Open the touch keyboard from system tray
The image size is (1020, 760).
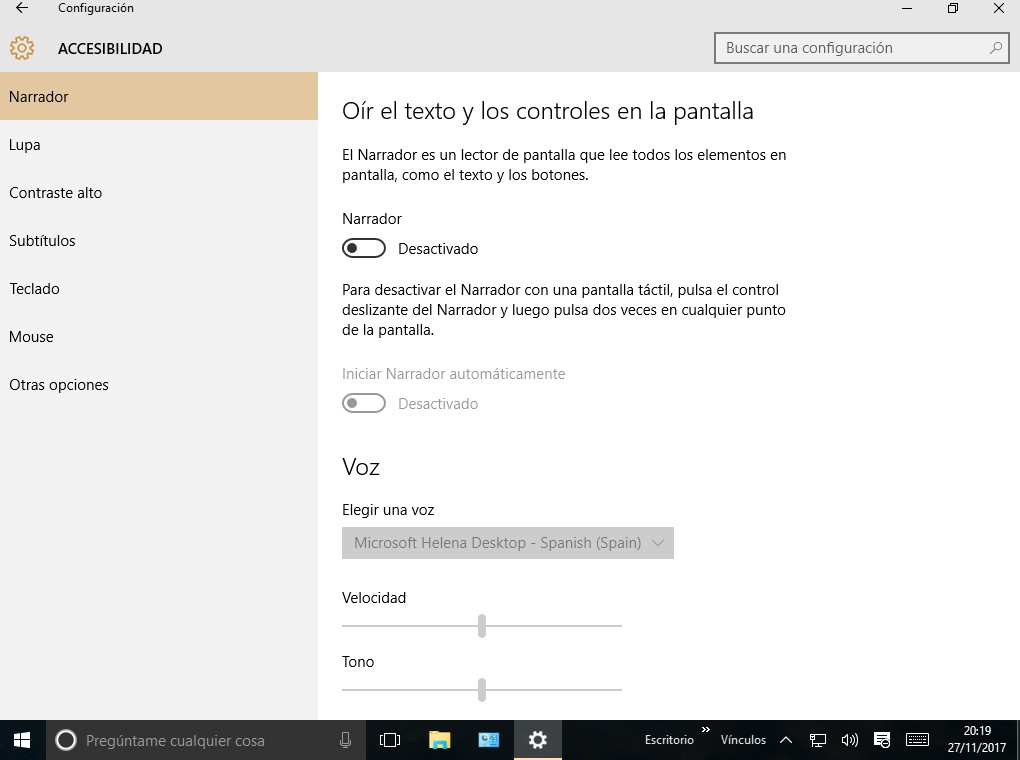pos(916,740)
